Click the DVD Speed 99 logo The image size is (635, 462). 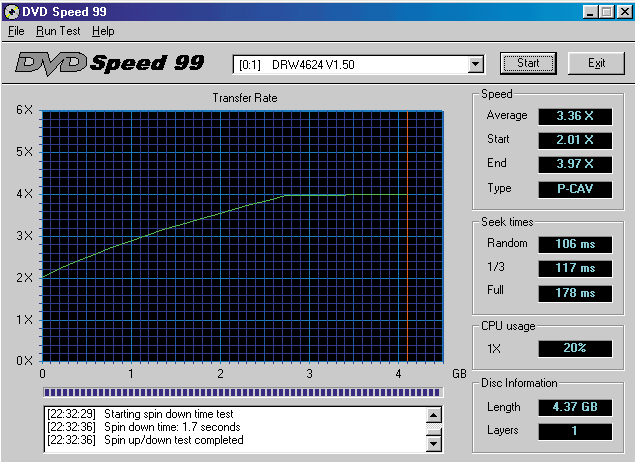pos(110,63)
